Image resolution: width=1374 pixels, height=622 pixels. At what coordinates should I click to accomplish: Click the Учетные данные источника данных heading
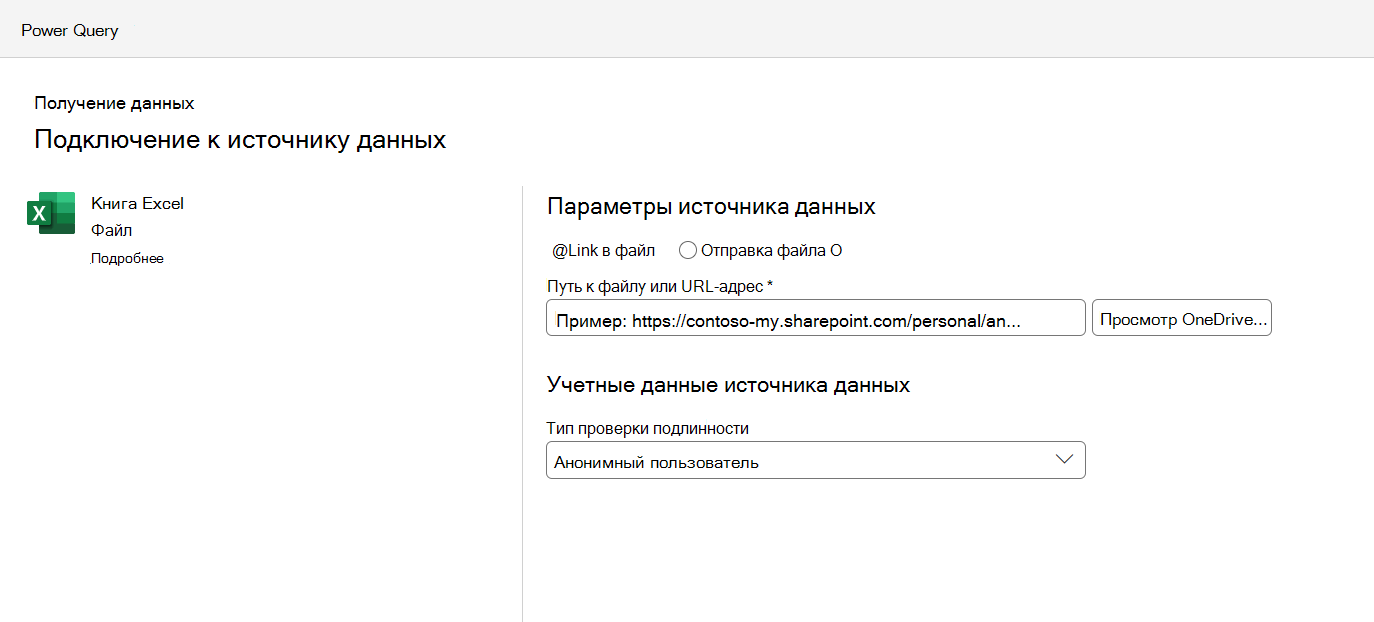pyautogui.click(x=728, y=384)
